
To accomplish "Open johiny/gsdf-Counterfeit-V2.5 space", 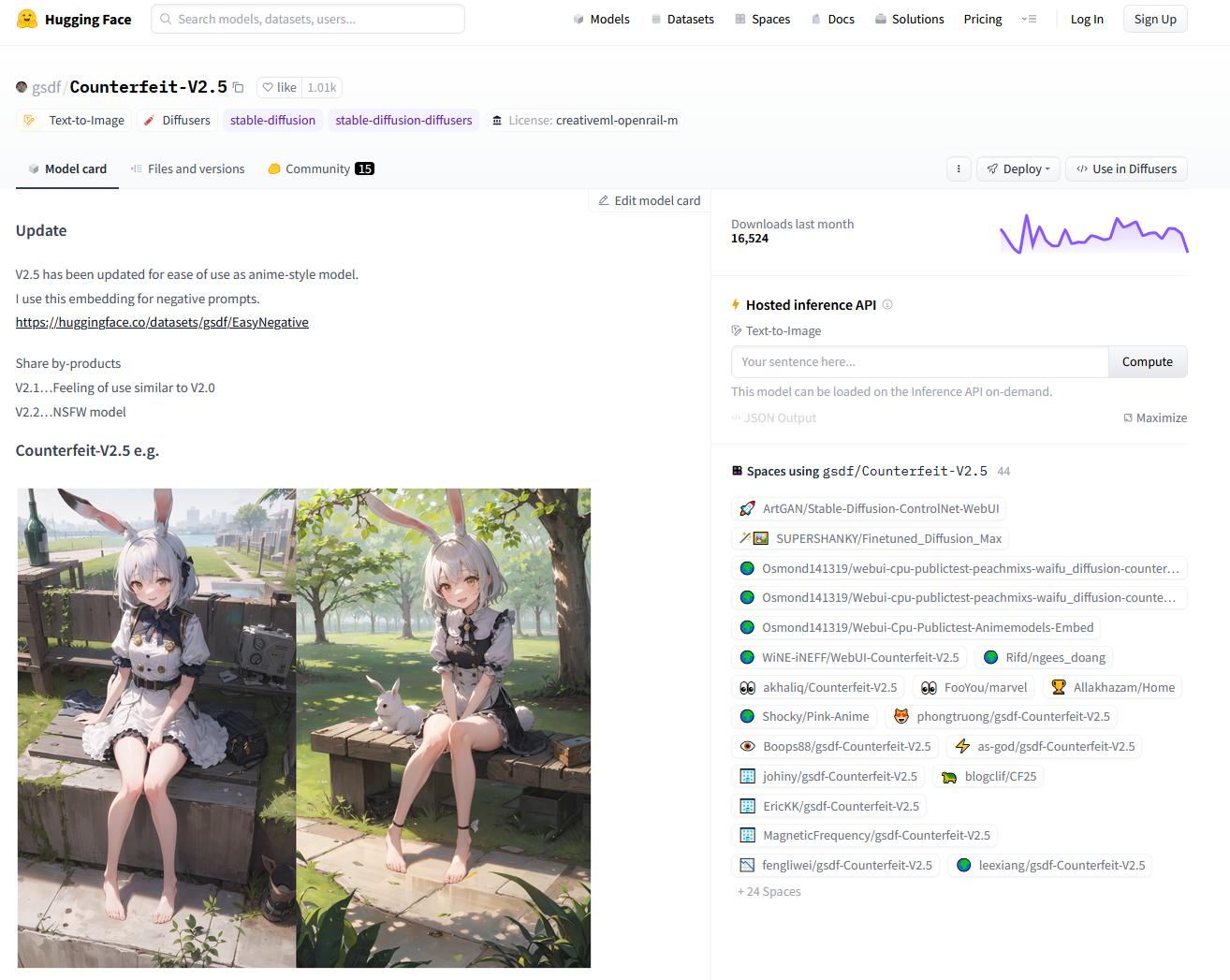I will tap(828, 776).
